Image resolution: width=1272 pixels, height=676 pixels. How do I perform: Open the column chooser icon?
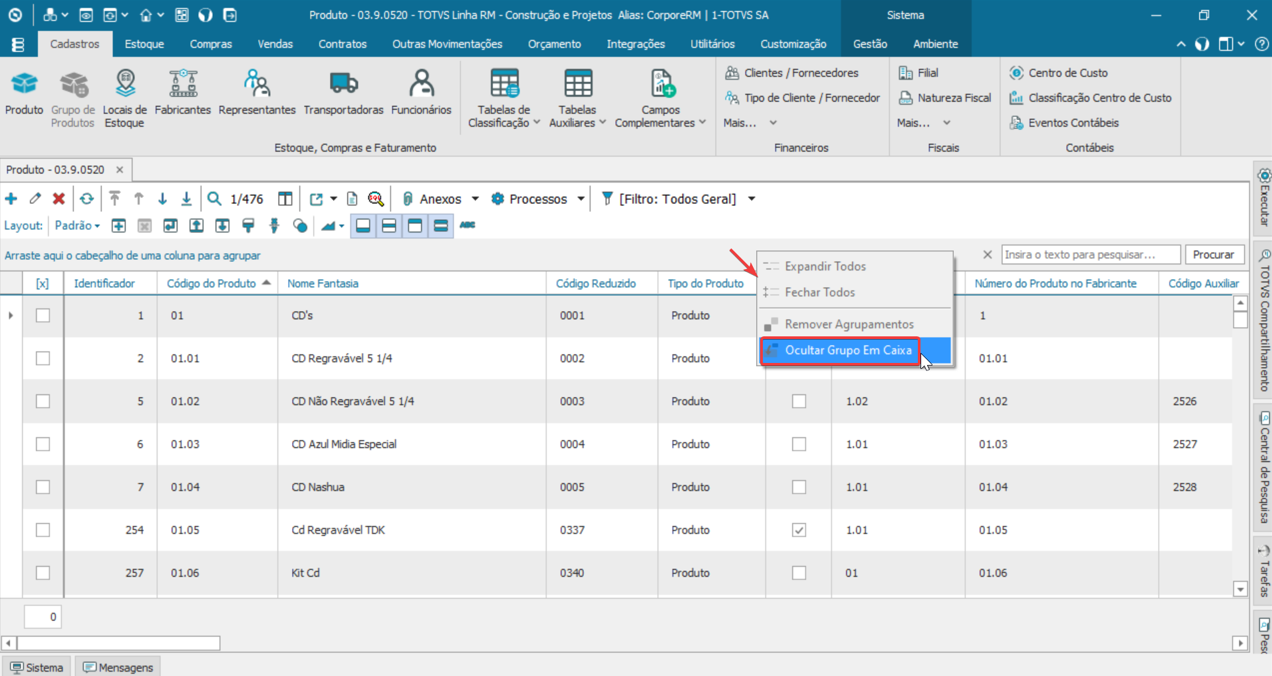(x=285, y=199)
